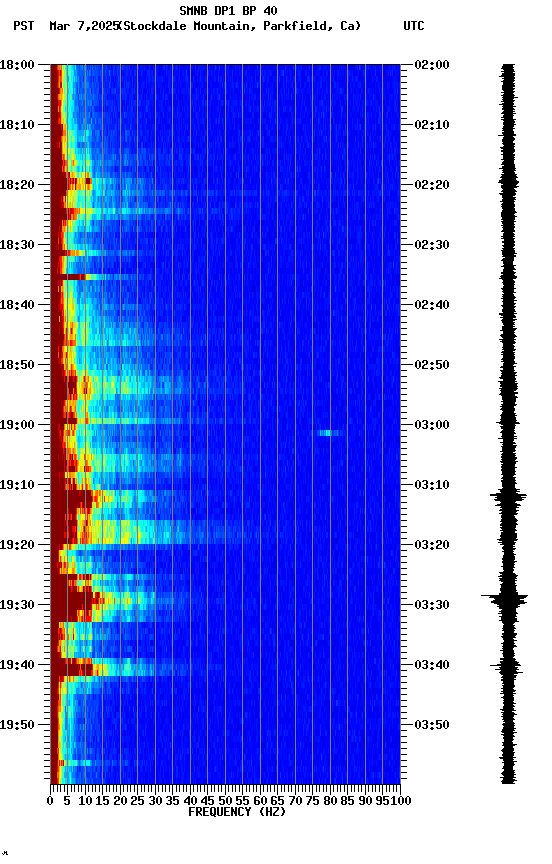Click the waveform burst near 03:10
552x864 pixels.
coord(508,496)
